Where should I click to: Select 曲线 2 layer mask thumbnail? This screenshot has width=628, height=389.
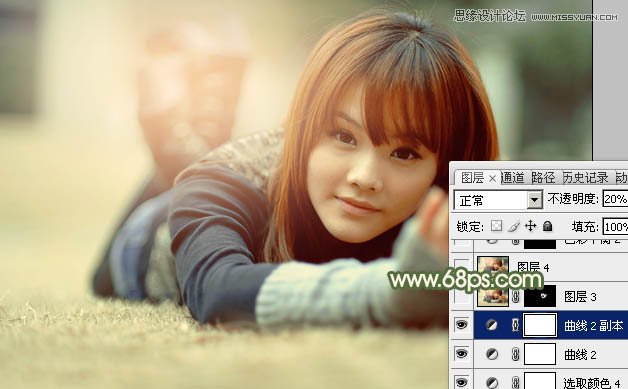[540, 354]
